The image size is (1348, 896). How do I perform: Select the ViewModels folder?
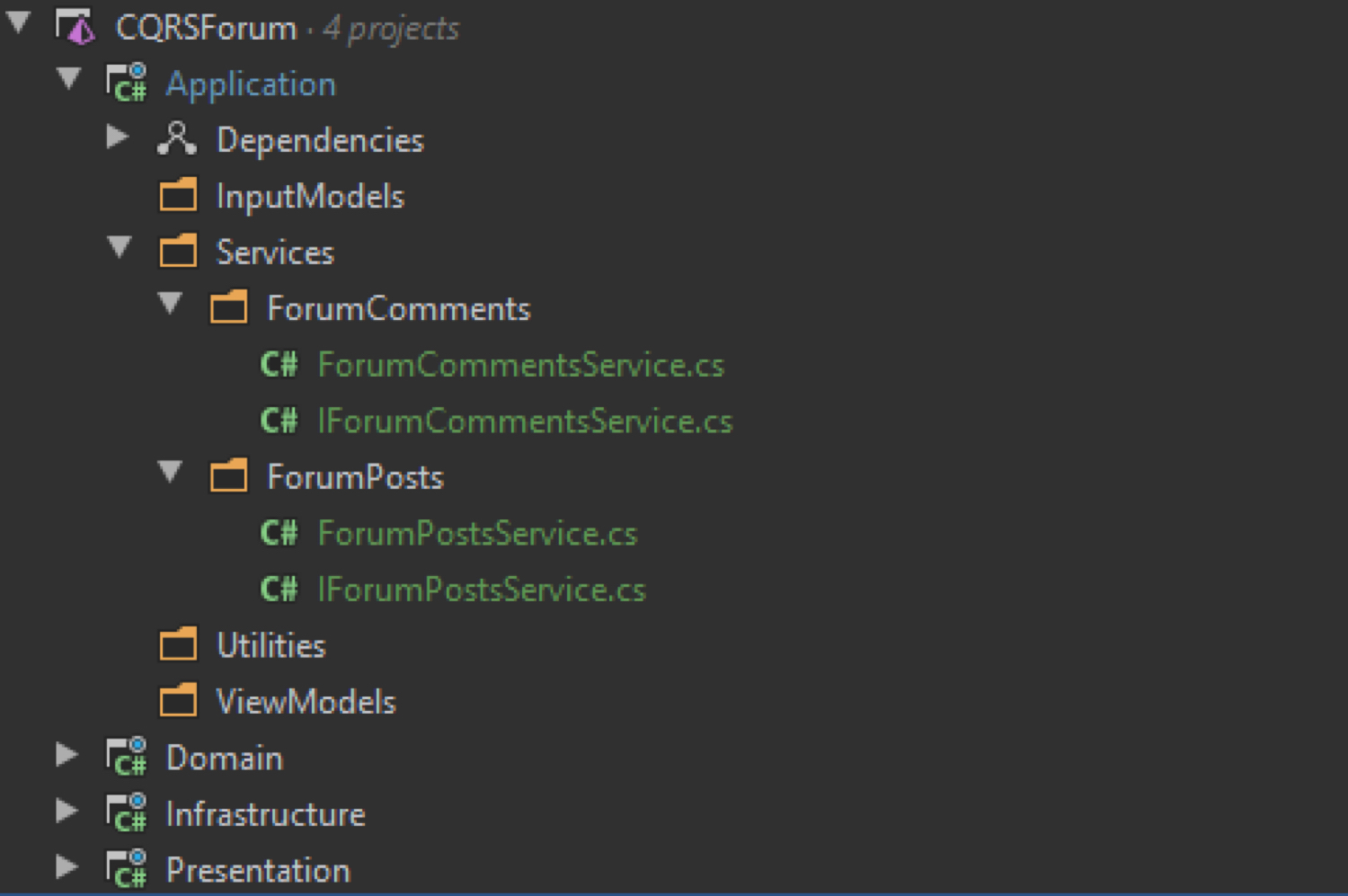tap(306, 702)
